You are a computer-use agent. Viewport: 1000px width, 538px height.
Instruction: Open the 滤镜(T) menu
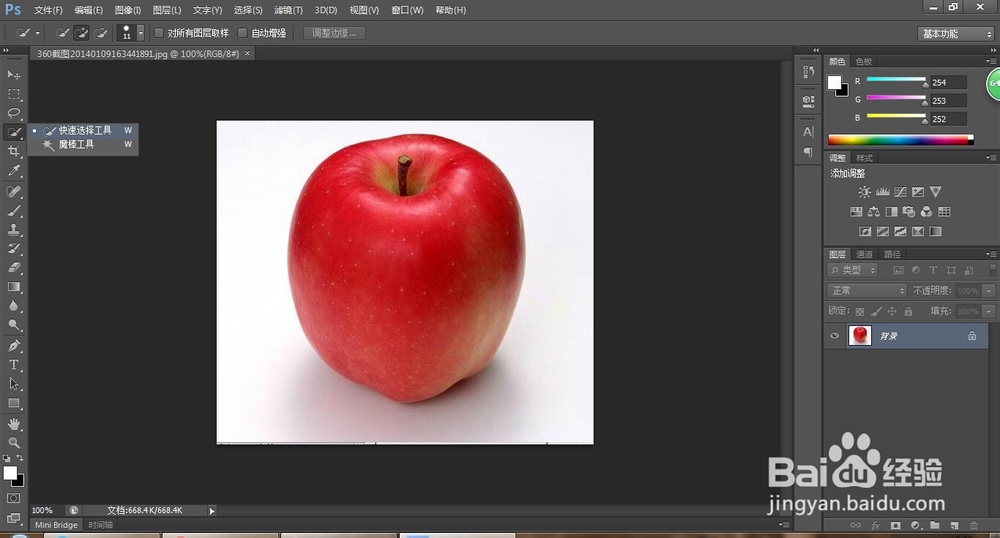tap(288, 10)
